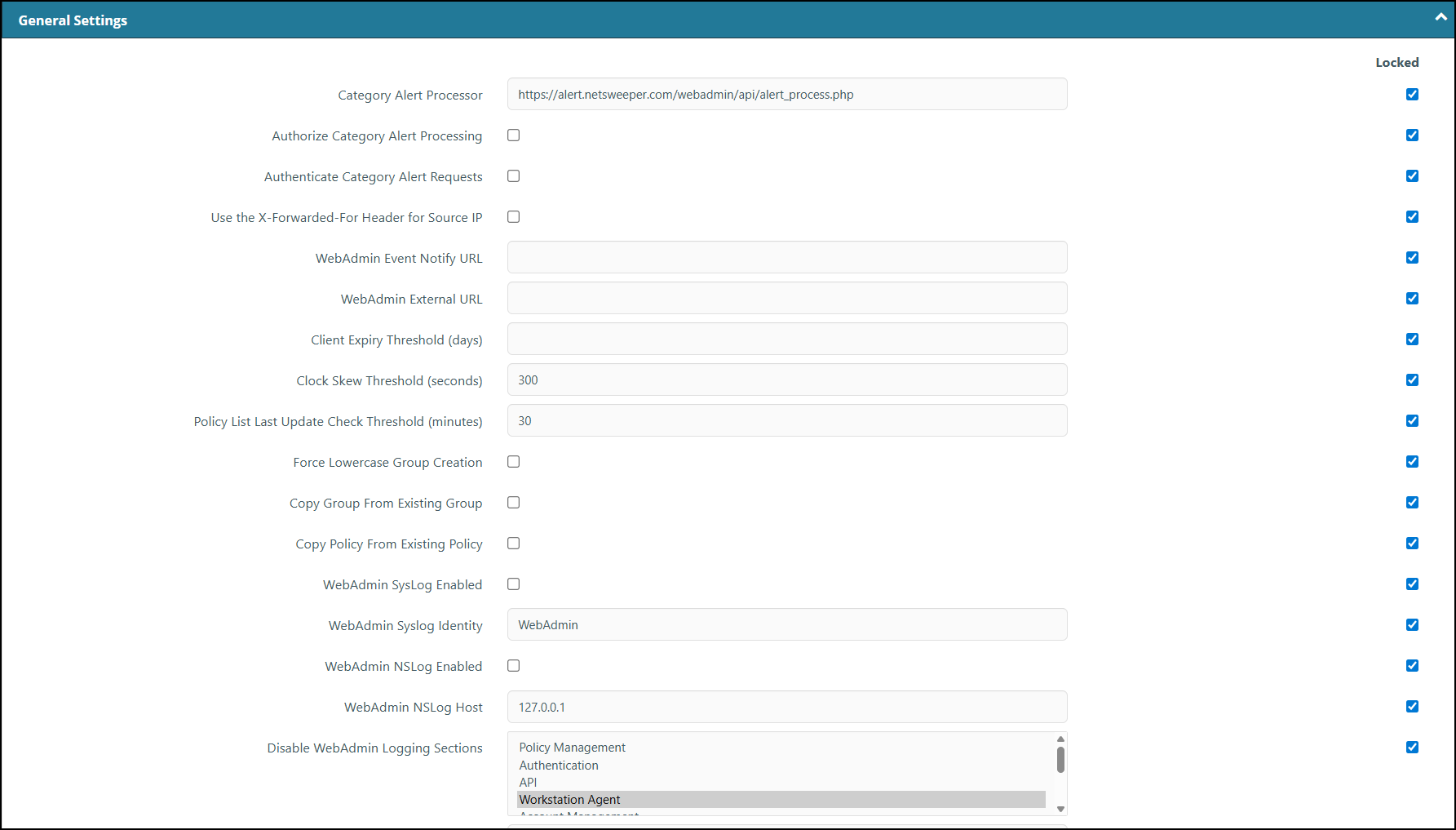Check Force Lowercase Group Creation
This screenshot has width=1456, height=830.
[514, 462]
